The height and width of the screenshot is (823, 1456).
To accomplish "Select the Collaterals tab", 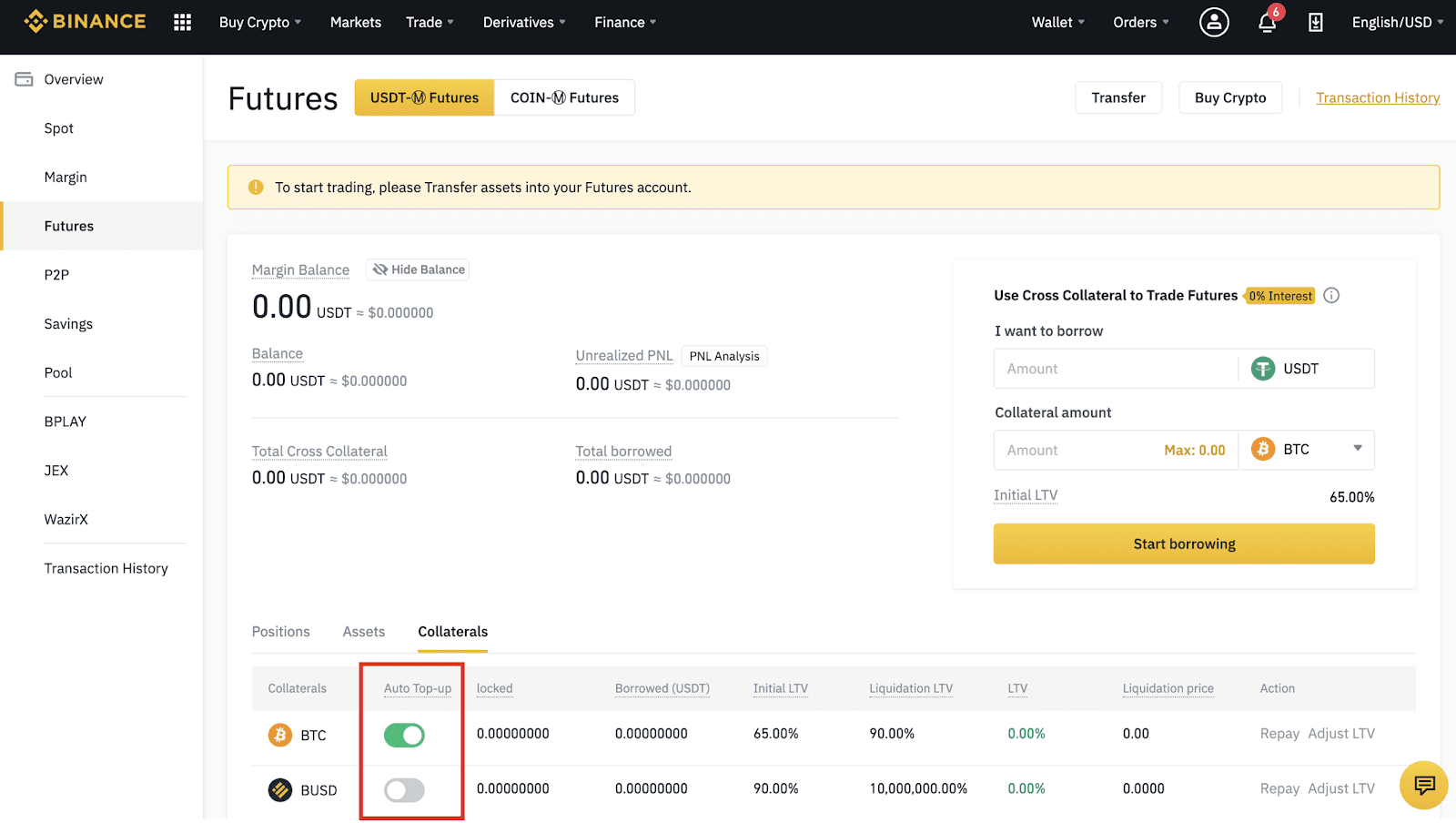I will click(453, 632).
